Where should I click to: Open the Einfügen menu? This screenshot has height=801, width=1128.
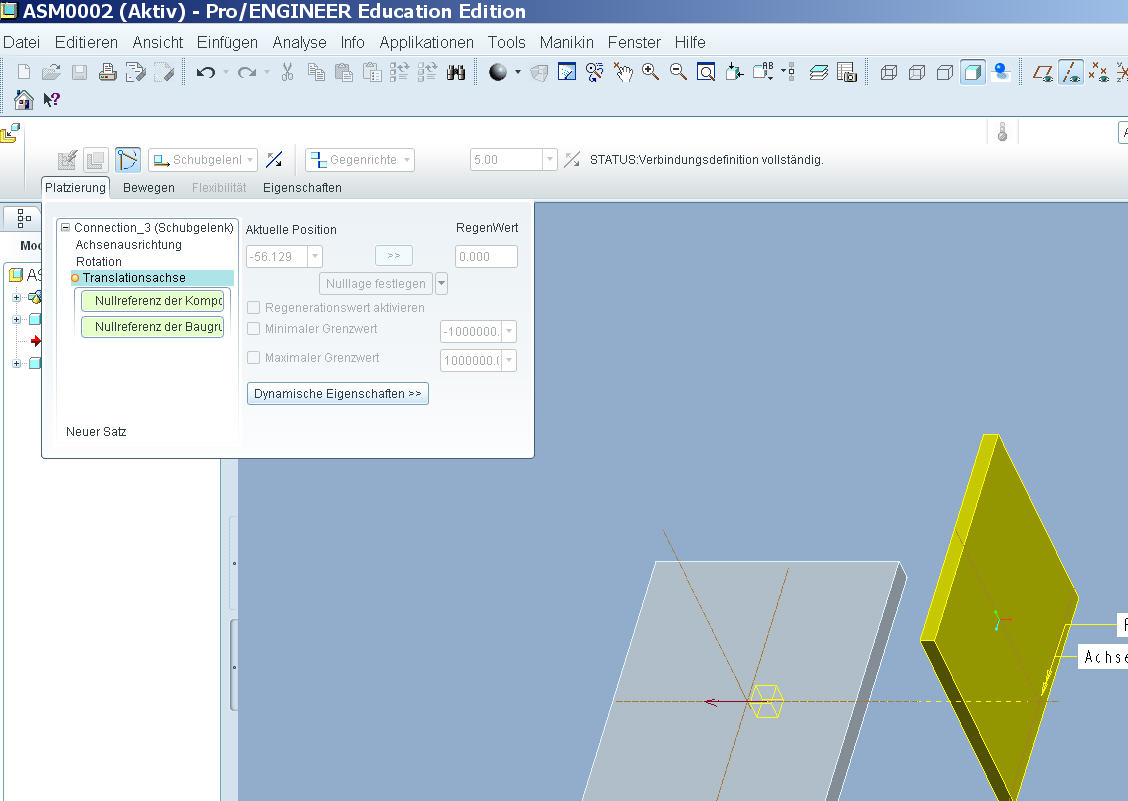(227, 42)
